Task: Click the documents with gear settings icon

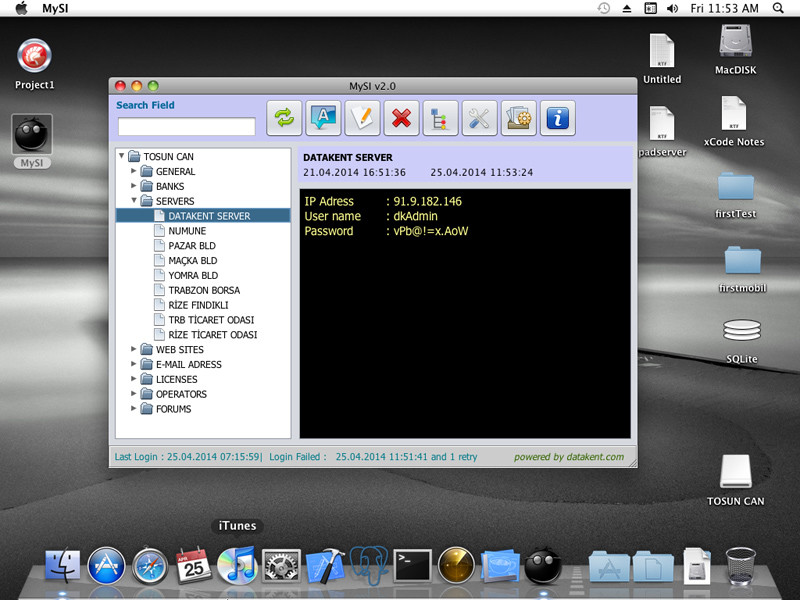Action: point(519,118)
